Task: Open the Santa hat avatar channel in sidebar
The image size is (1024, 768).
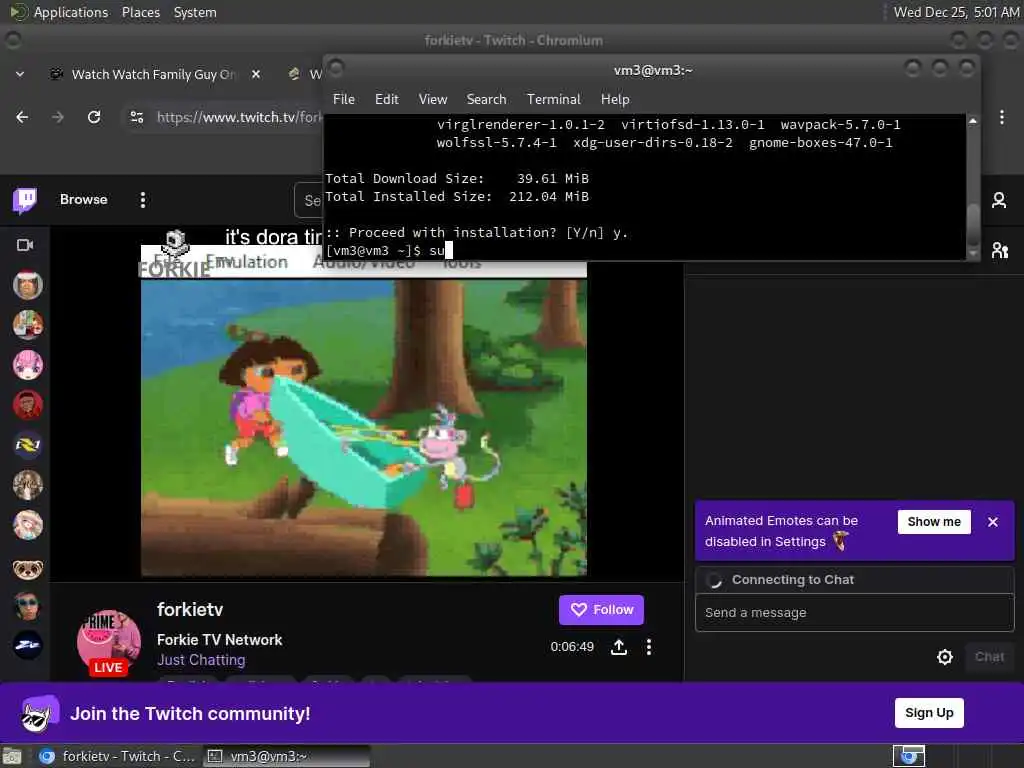Action: point(27,285)
